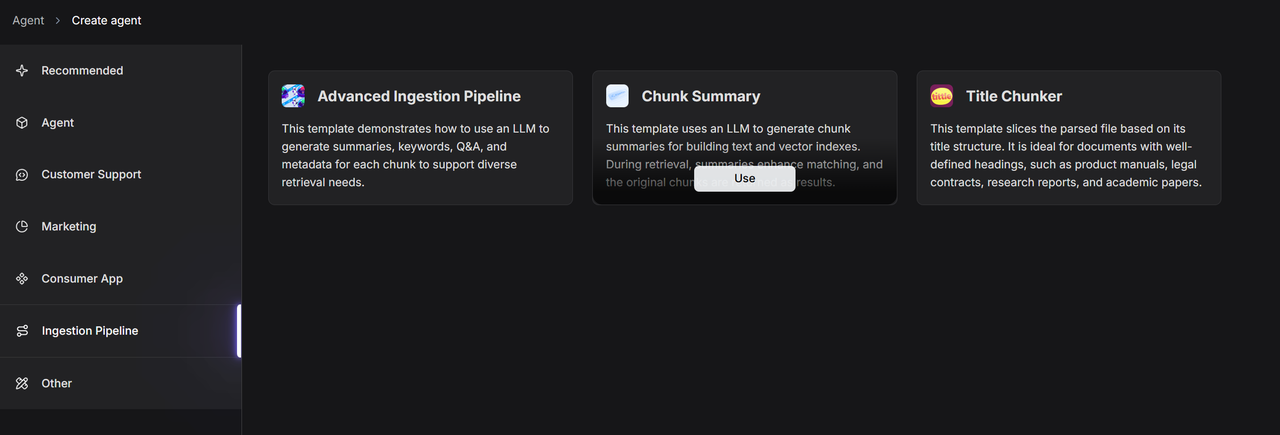Image resolution: width=1280 pixels, height=435 pixels.
Task: Click the Create agent breadcrumb text
Action: click(106, 20)
